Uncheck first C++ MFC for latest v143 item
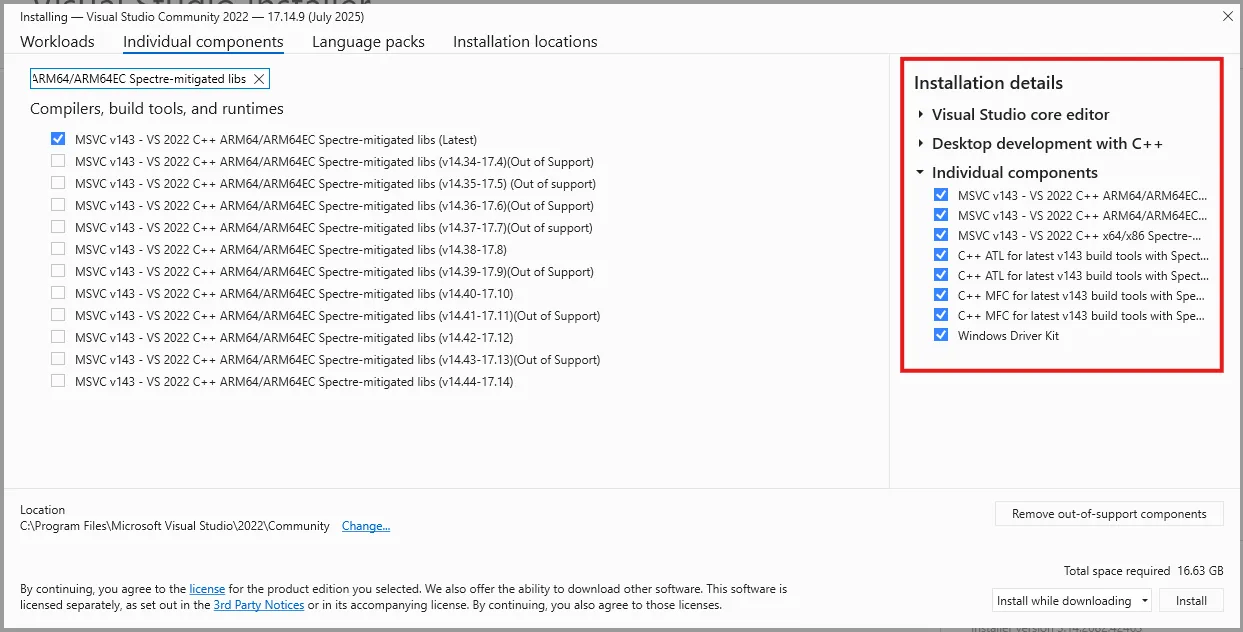The width and height of the screenshot is (1243, 632). pos(940,296)
